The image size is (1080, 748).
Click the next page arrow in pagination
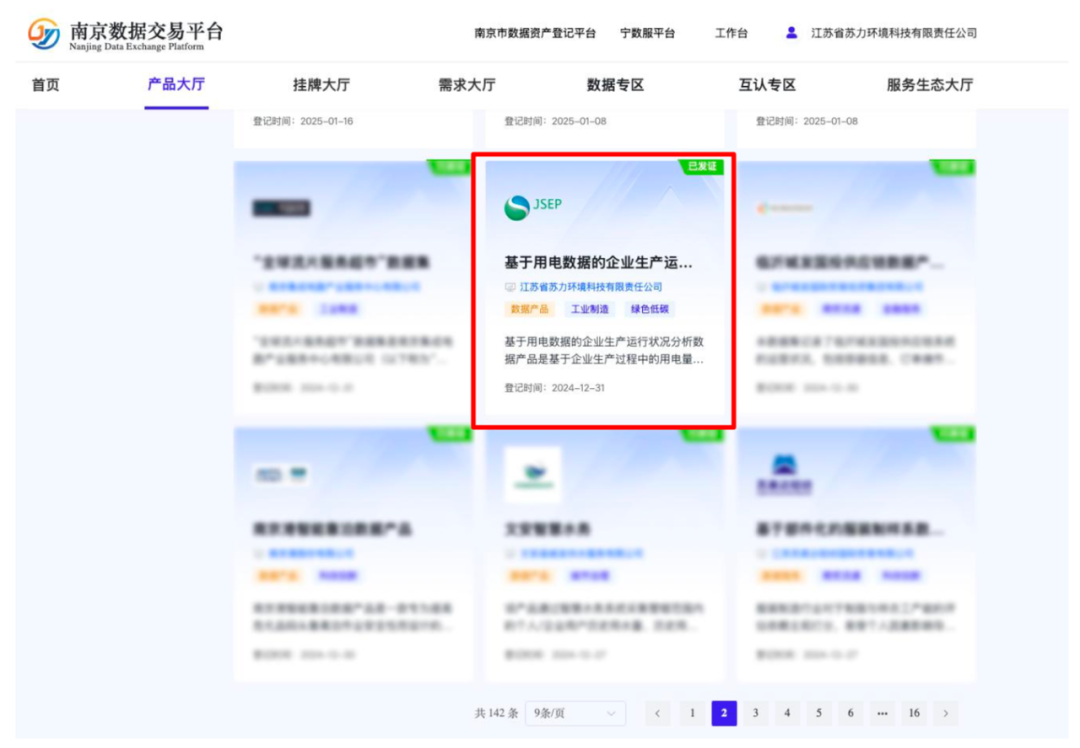click(x=946, y=713)
